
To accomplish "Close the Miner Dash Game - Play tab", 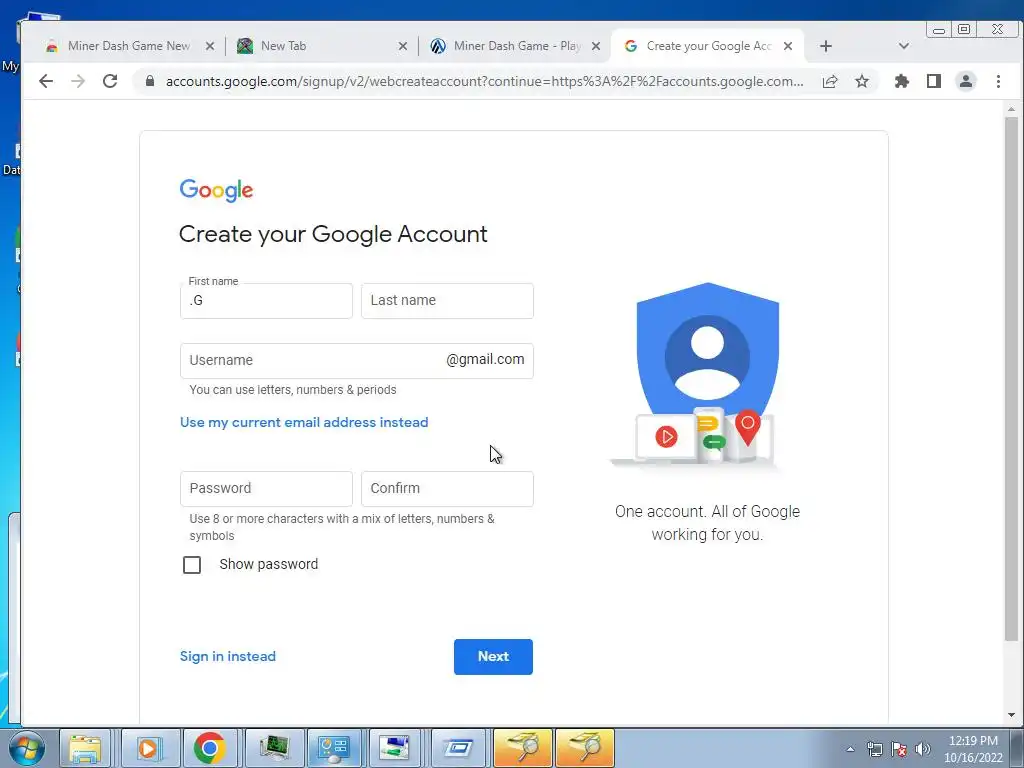I will tap(596, 46).
